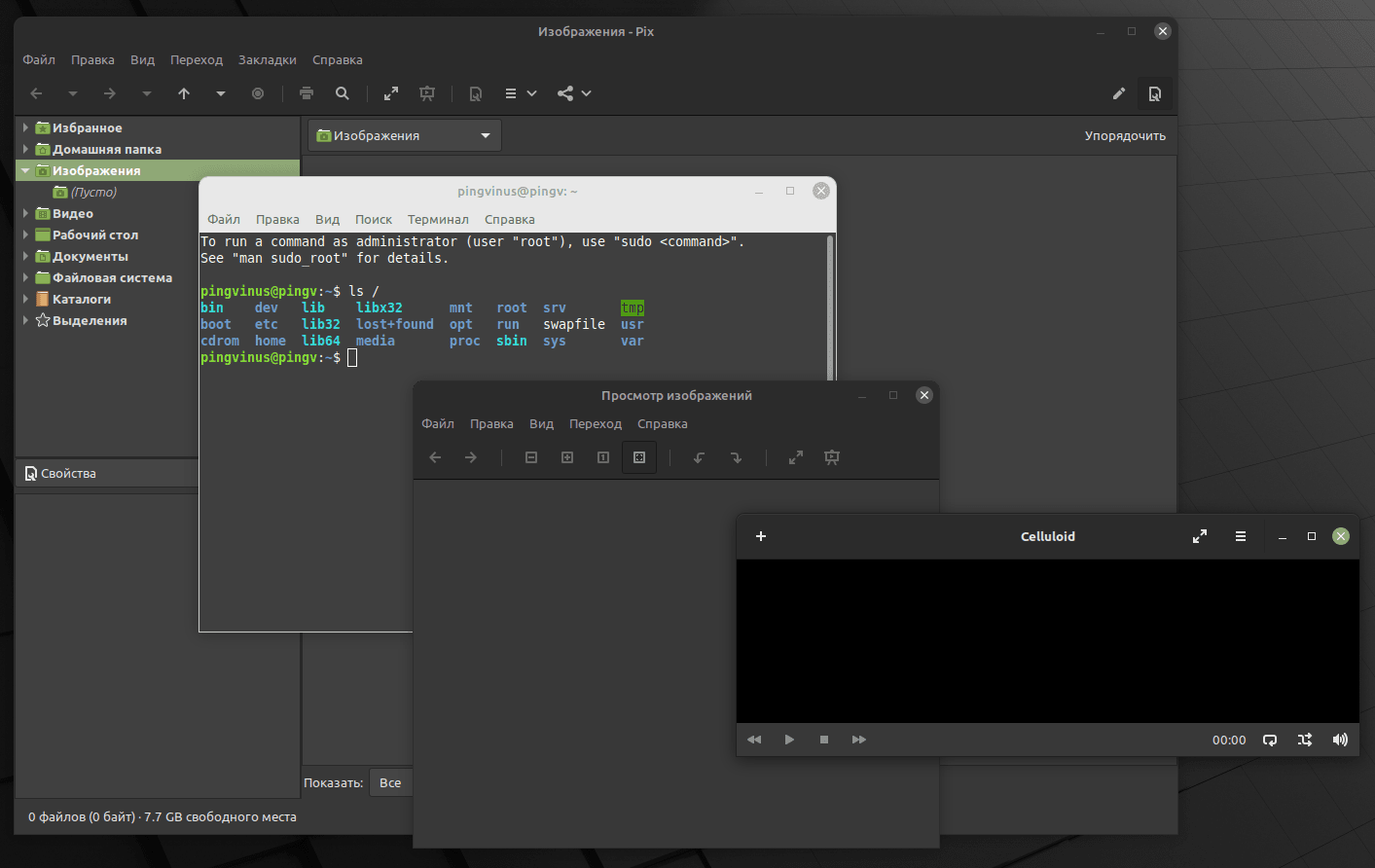Toggle shuffle playback in Celluloid
Screen dimensions: 1375x868
[x=1305, y=740]
